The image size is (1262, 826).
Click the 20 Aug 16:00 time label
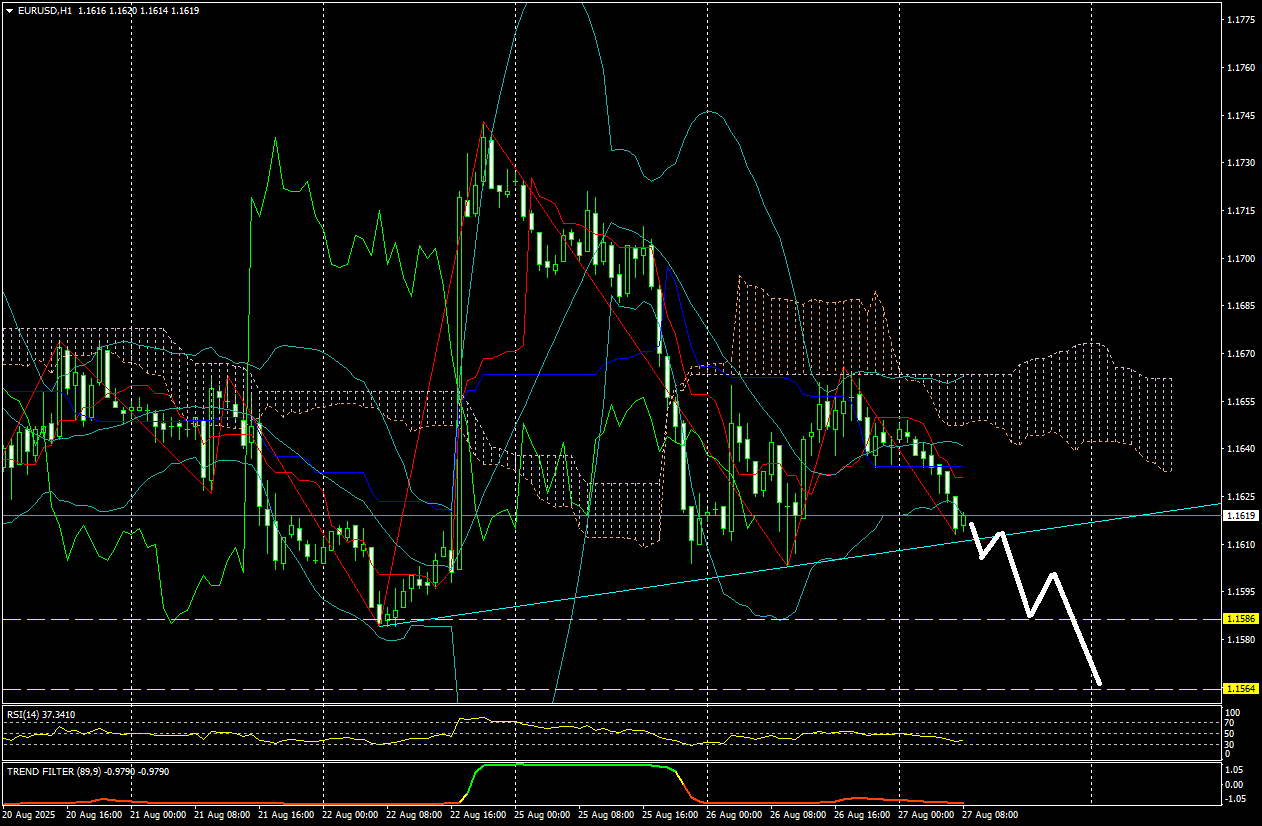[x=94, y=815]
